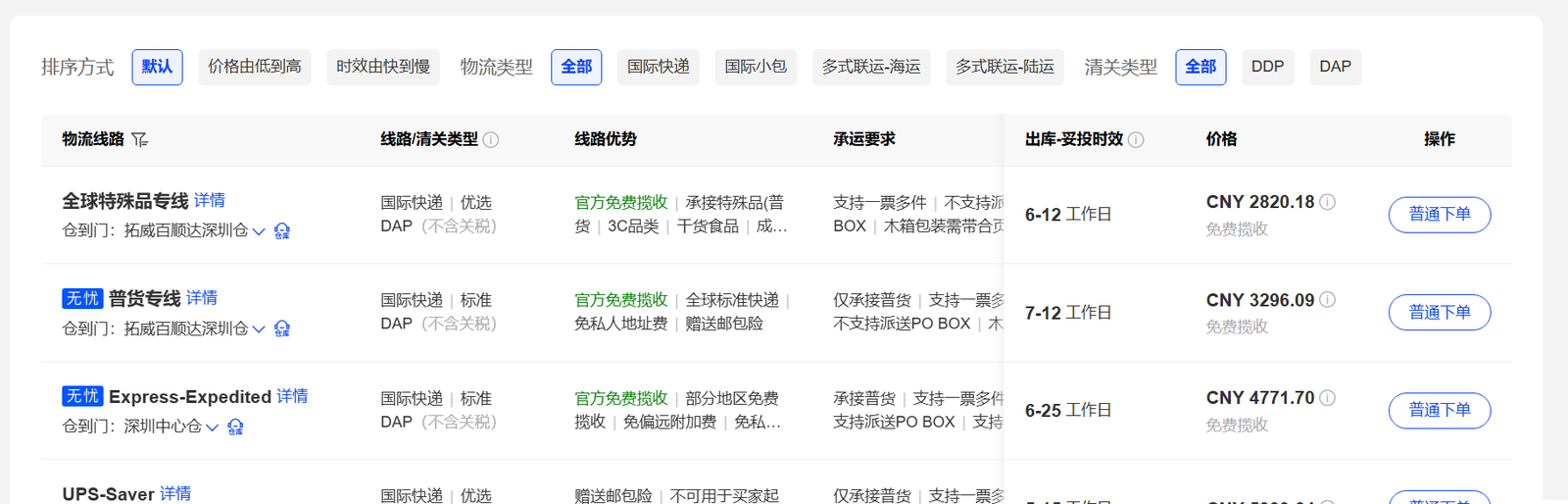Show info for 出库-妥投时效 column

(x=1136, y=140)
